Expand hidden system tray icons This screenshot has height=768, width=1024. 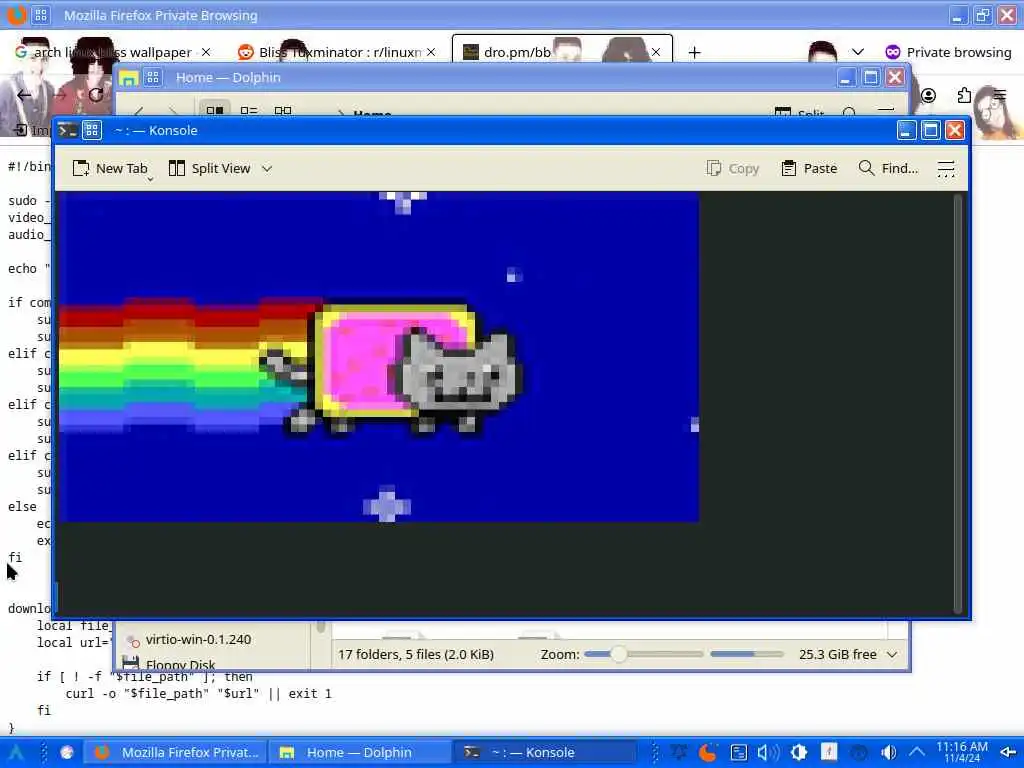pos(917,752)
